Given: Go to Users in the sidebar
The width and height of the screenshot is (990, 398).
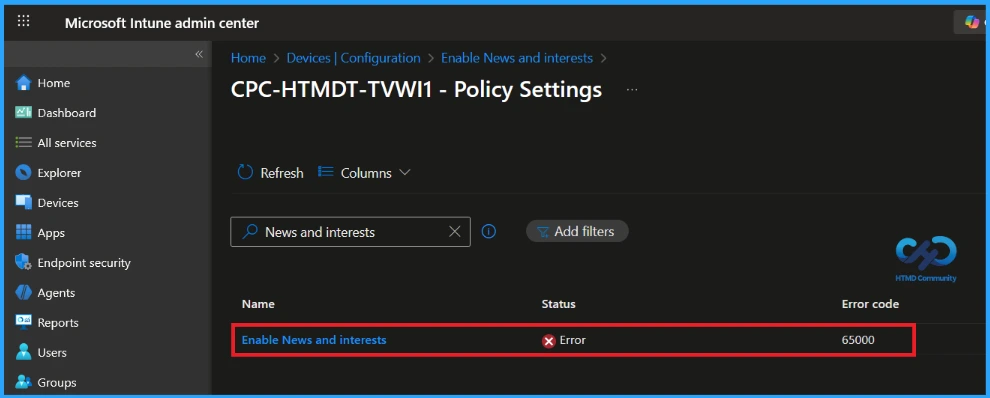Looking at the screenshot, I should coord(52,353).
